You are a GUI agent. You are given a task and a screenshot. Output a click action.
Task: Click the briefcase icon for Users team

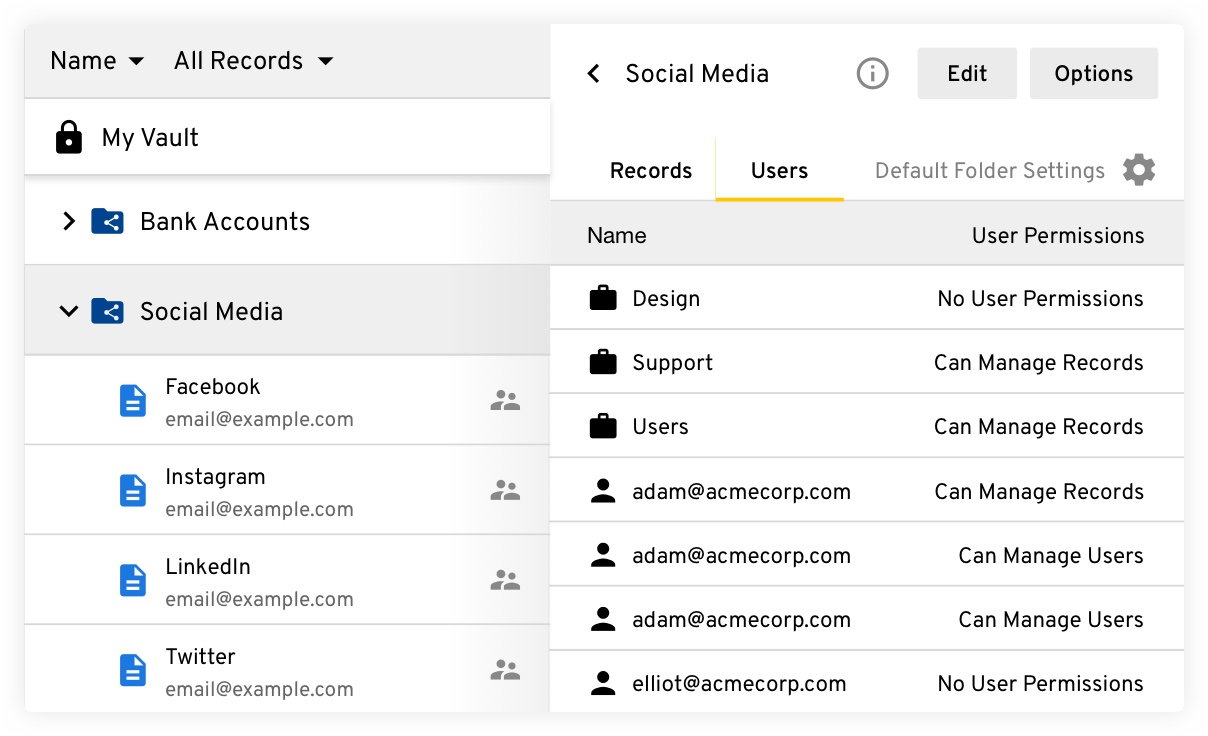pyautogui.click(x=603, y=426)
